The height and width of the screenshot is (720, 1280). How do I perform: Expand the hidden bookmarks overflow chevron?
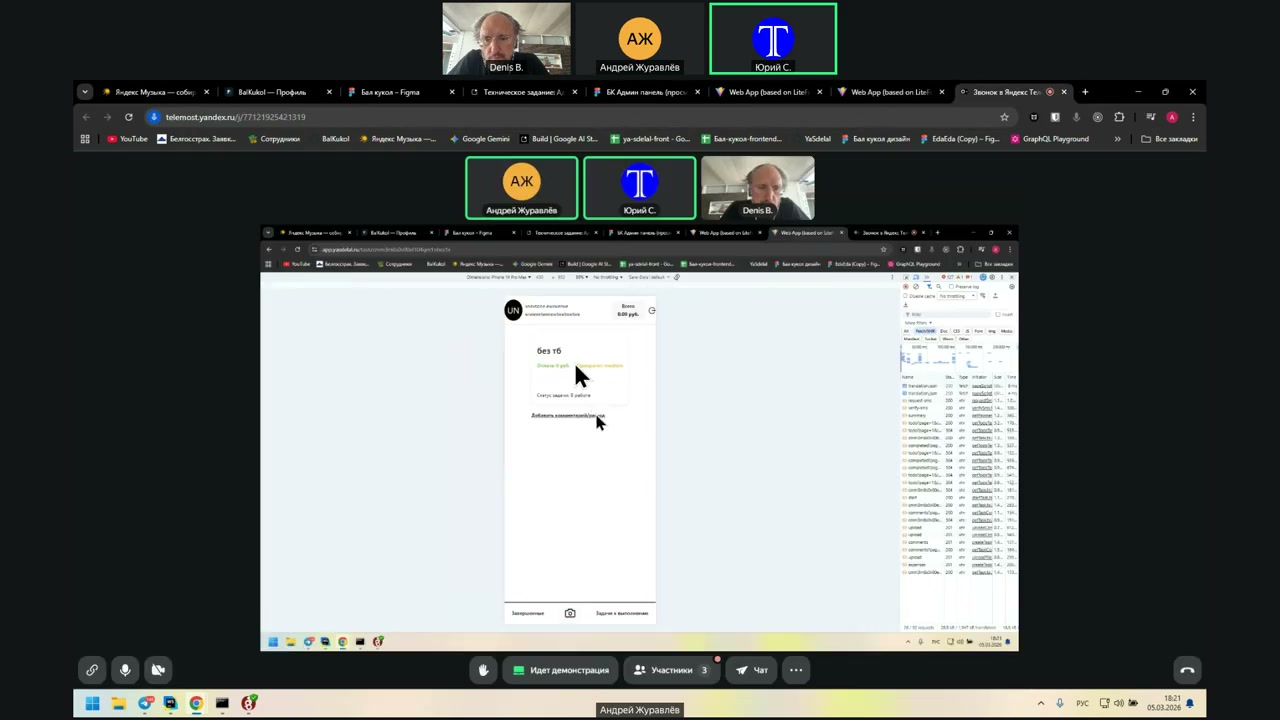[x=1117, y=139]
